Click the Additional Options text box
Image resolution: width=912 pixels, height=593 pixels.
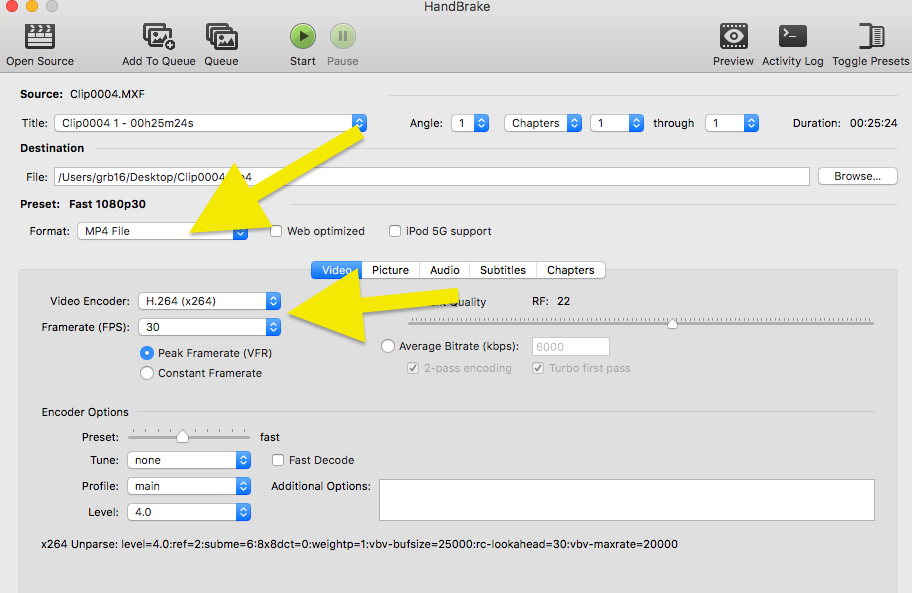pos(627,500)
